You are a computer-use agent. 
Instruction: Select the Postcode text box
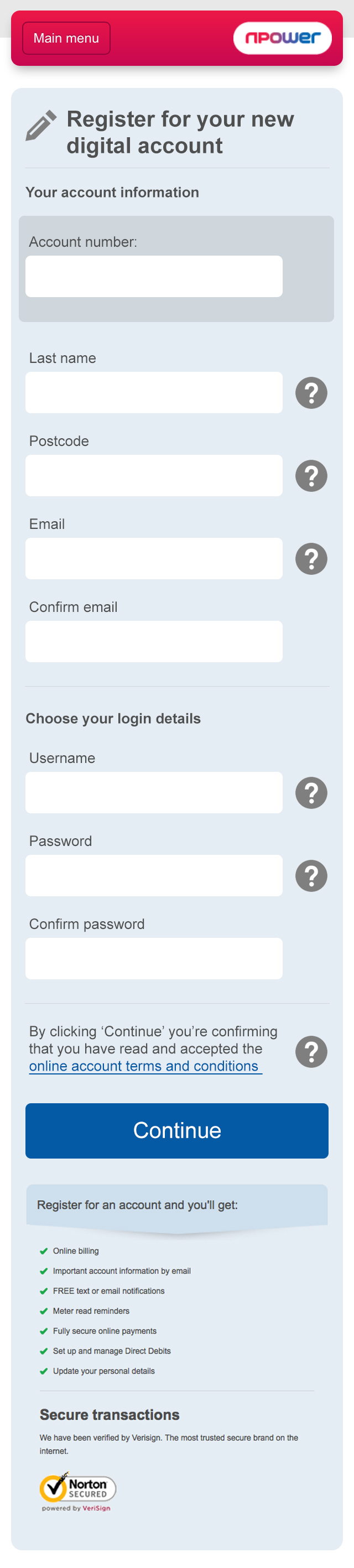click(x=154, y=475)
